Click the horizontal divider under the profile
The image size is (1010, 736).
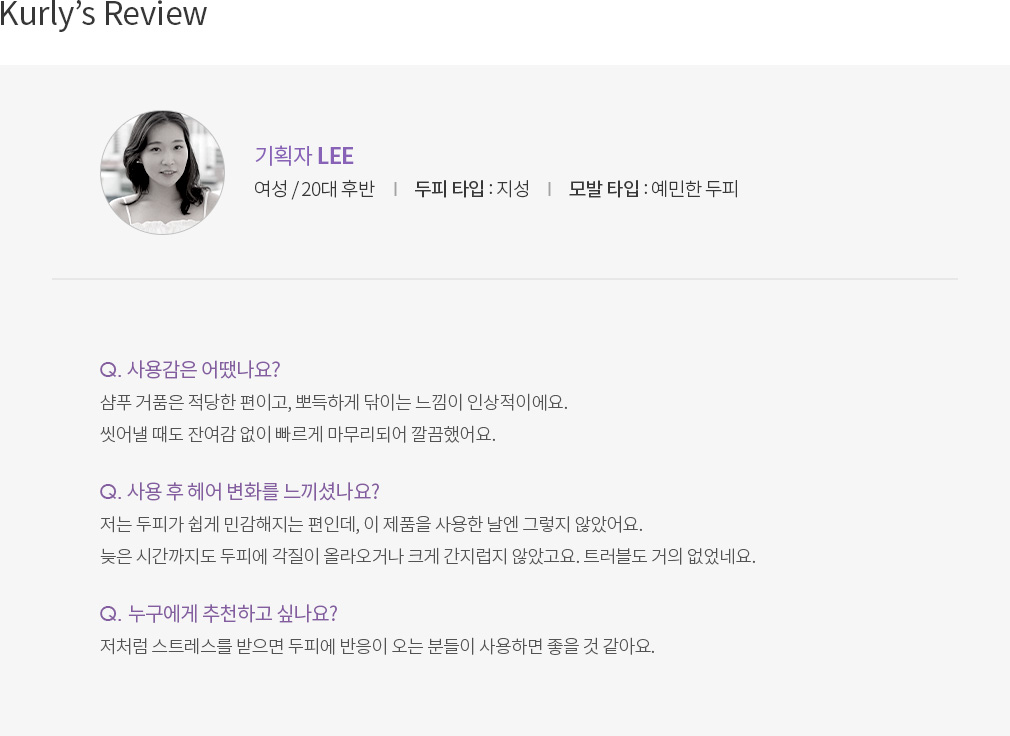505,279
